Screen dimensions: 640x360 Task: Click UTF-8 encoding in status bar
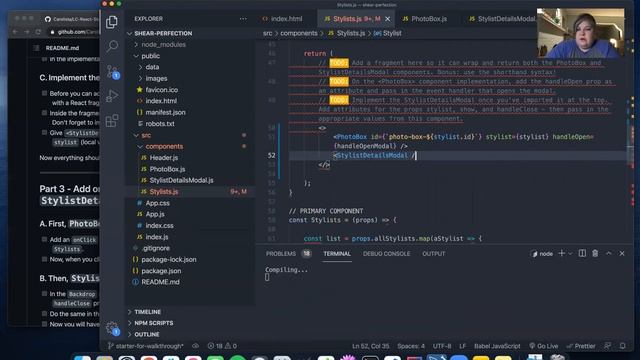[x=442, y=346]
